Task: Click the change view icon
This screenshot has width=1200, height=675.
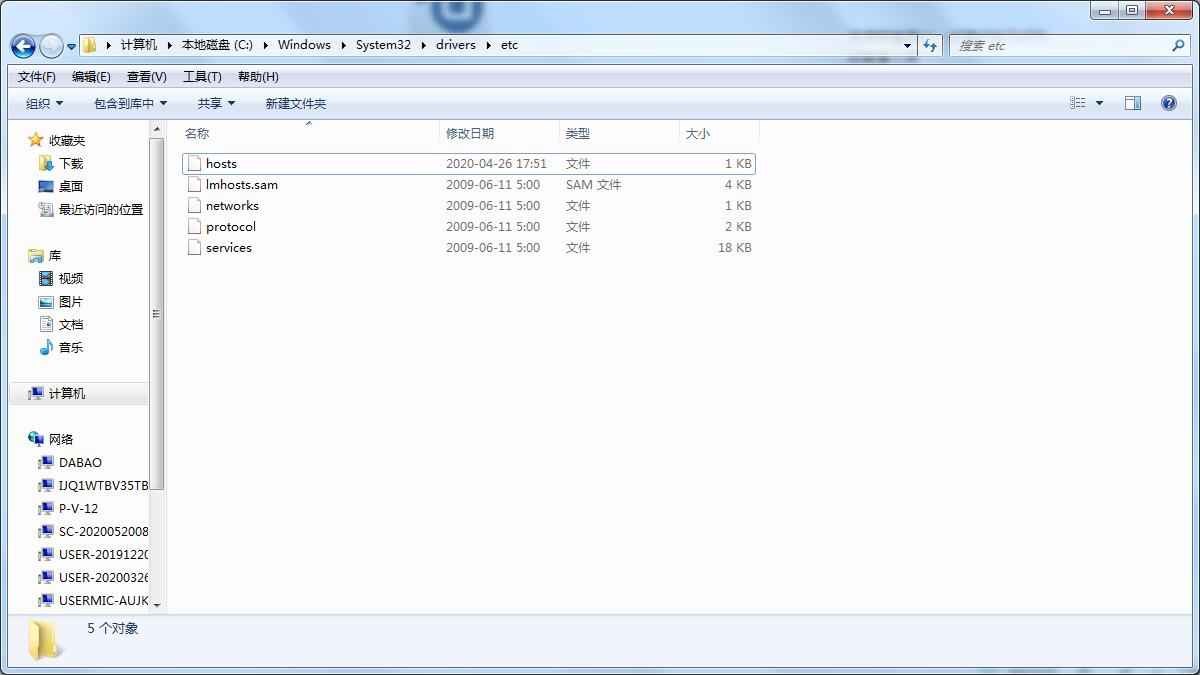Action: coord(1078,103)
